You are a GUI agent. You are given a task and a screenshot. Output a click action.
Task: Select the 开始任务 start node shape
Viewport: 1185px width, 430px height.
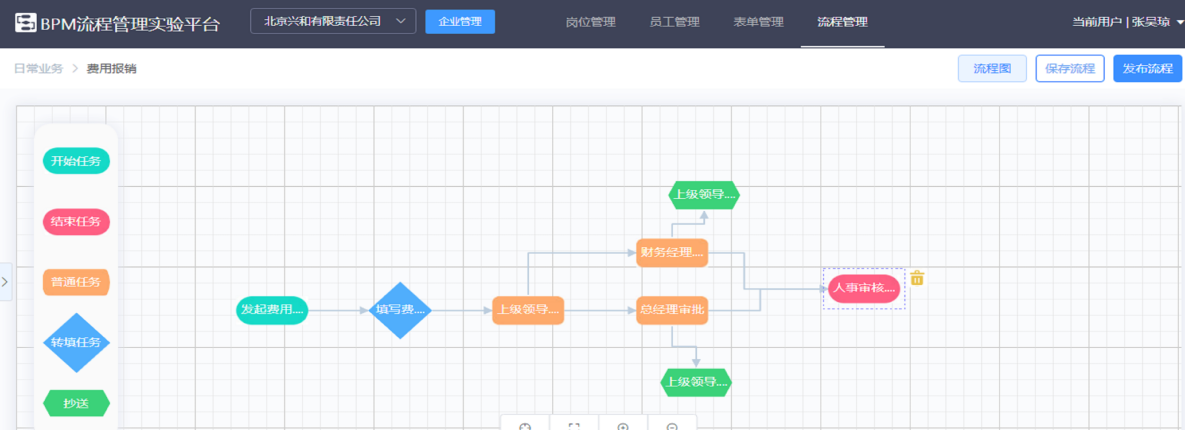76,161
